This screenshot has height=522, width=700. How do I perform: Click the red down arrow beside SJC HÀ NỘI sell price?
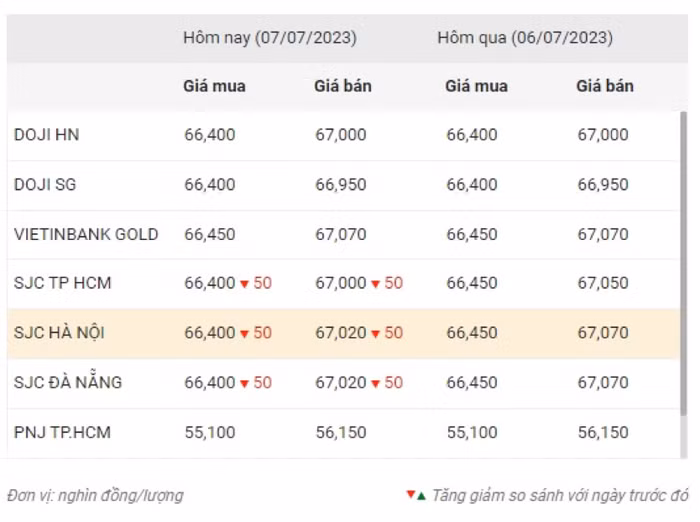tap(376, 334)
